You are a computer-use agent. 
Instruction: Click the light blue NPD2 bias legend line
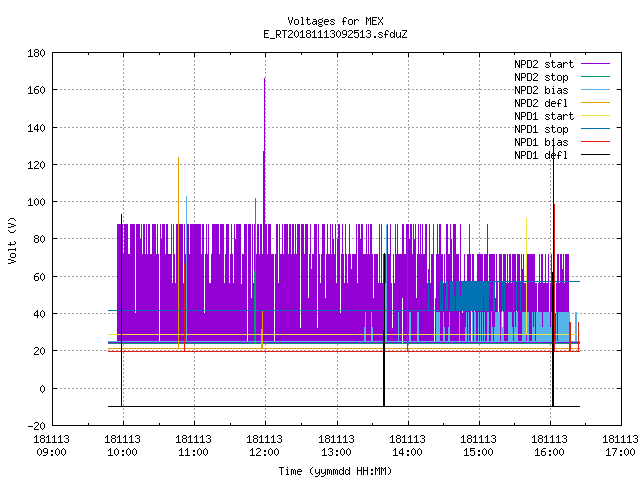click(x=596, y=90)
